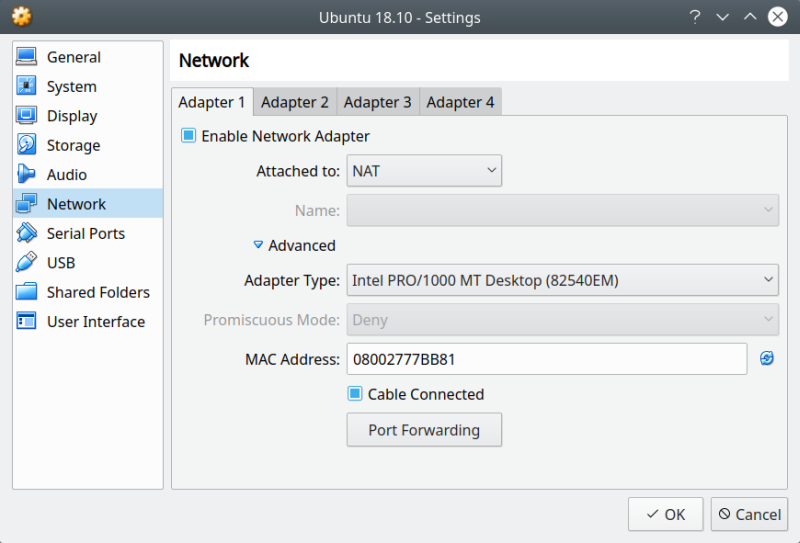Screen dimensions: 800x543
Task: Open the General settings icon
Action: coord(27,58)
